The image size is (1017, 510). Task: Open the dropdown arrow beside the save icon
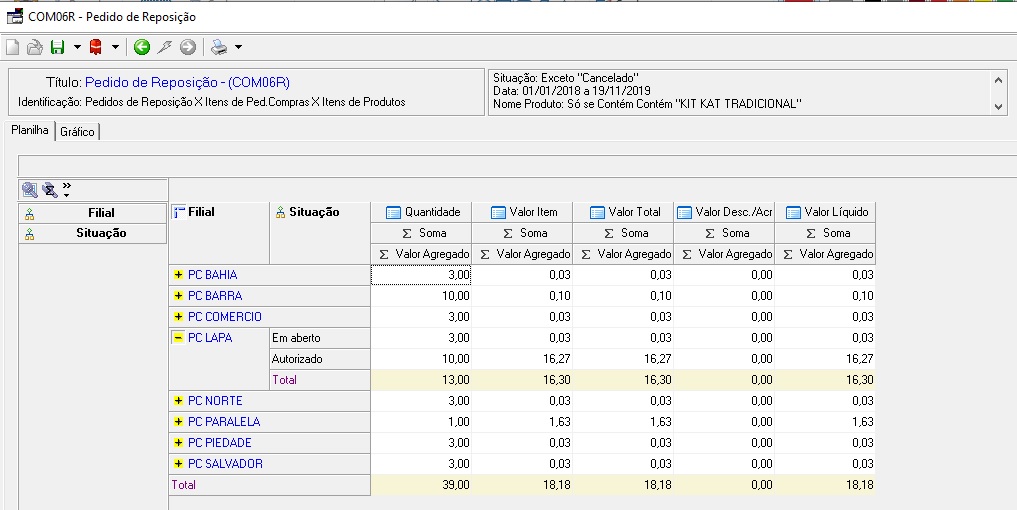click(x=77, y=47)
